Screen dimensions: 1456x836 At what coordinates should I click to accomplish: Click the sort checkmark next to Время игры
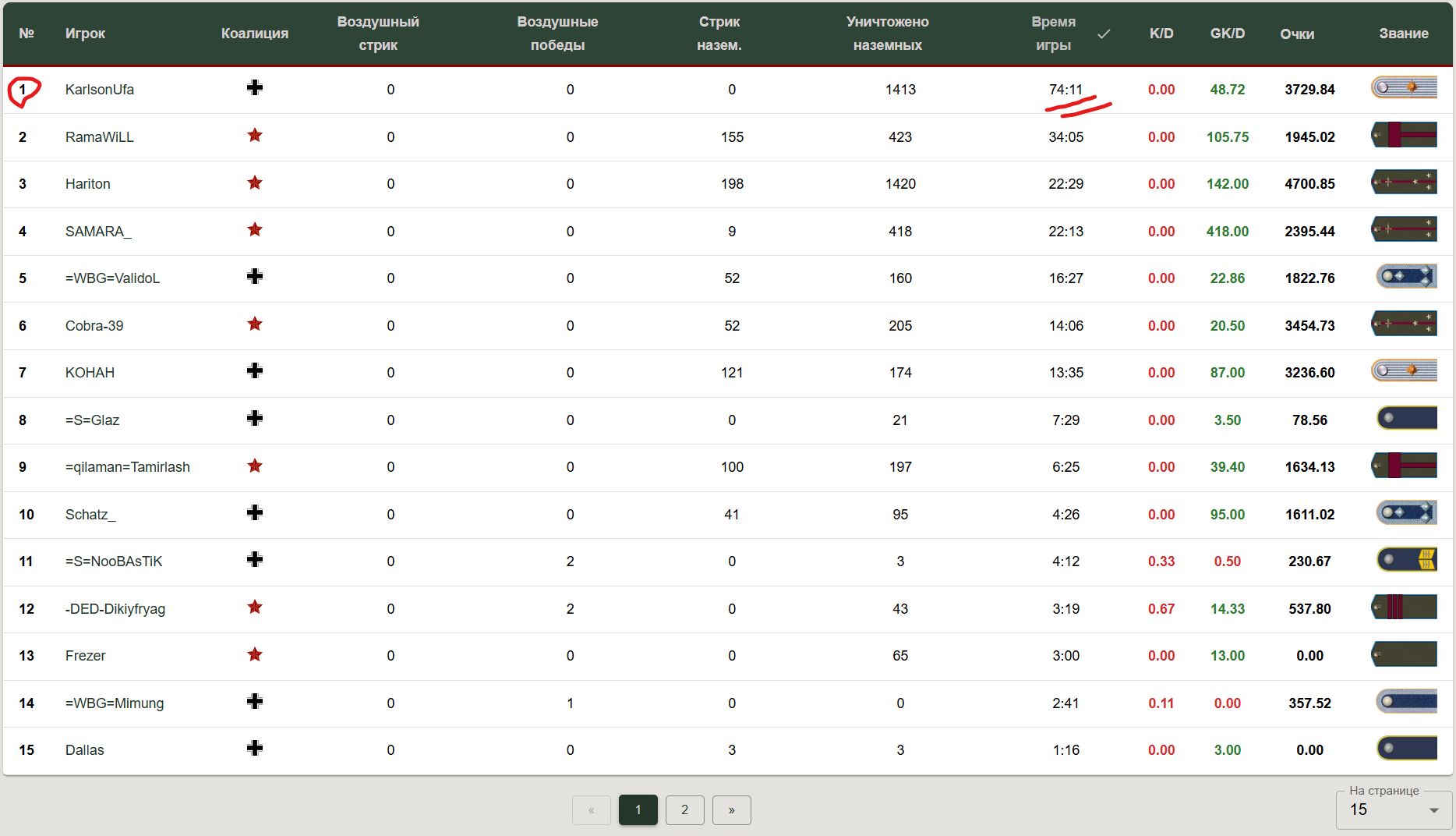point(1104,34)
